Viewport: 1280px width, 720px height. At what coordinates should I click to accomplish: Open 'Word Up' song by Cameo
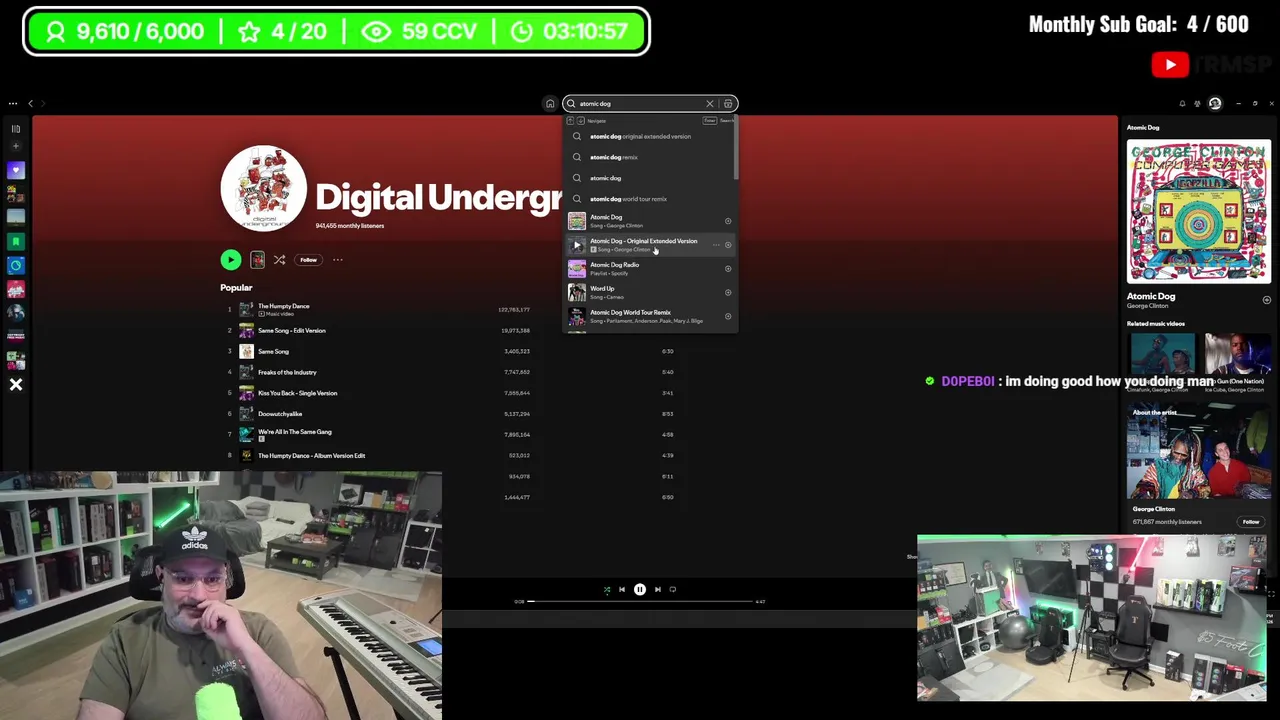pos(649,293)
